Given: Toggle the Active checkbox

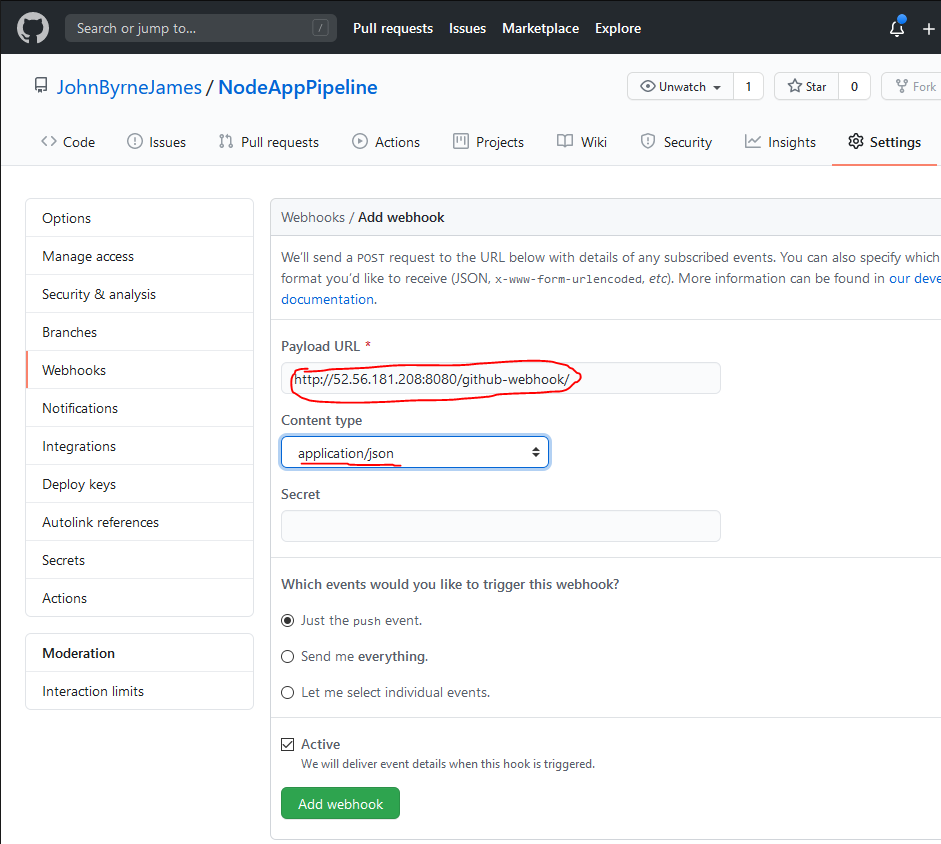Looking at the screenshot, I should 287,744.
